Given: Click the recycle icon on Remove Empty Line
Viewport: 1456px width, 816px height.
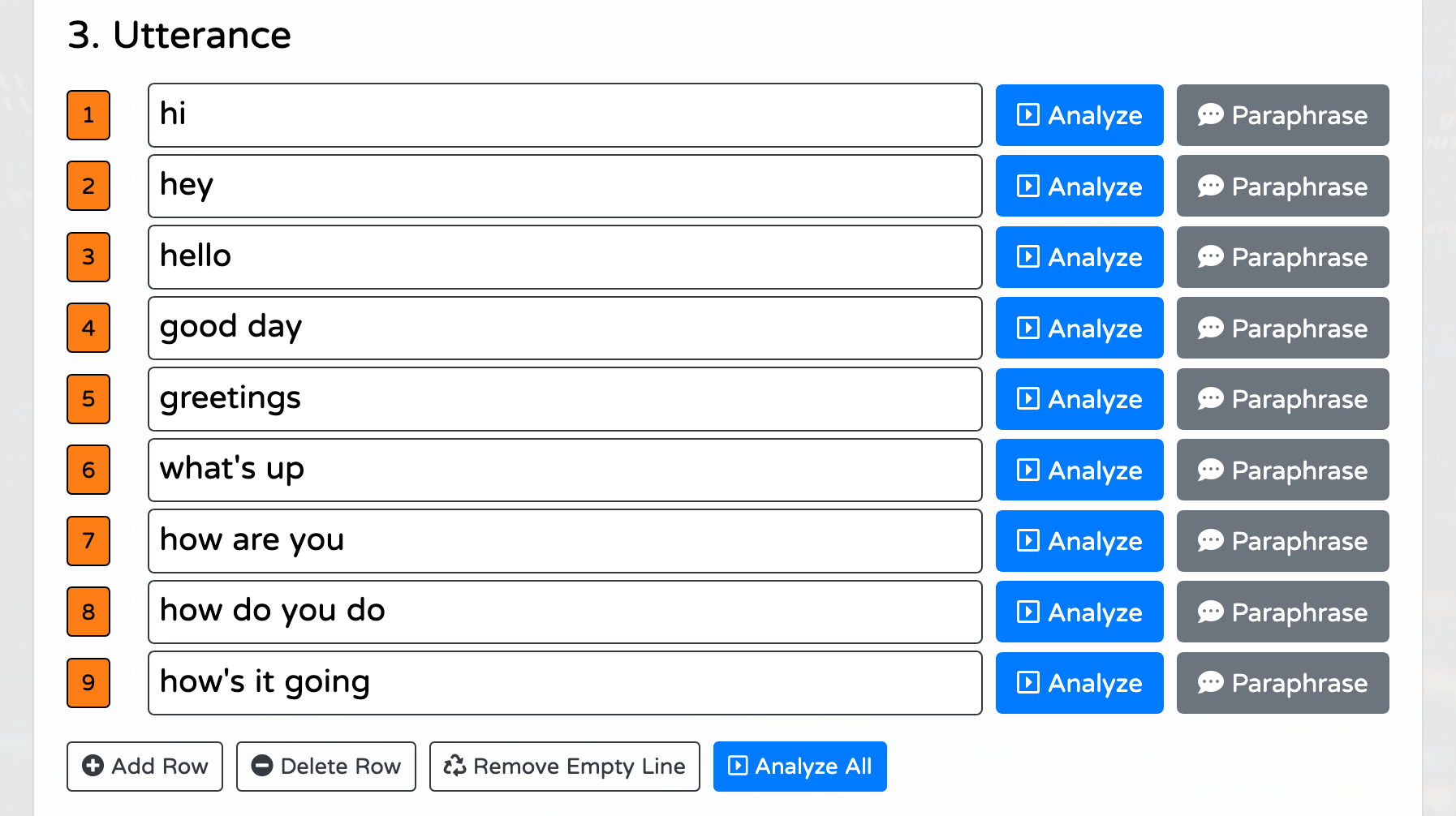Looking at the screenshot, I should [454, 765].
